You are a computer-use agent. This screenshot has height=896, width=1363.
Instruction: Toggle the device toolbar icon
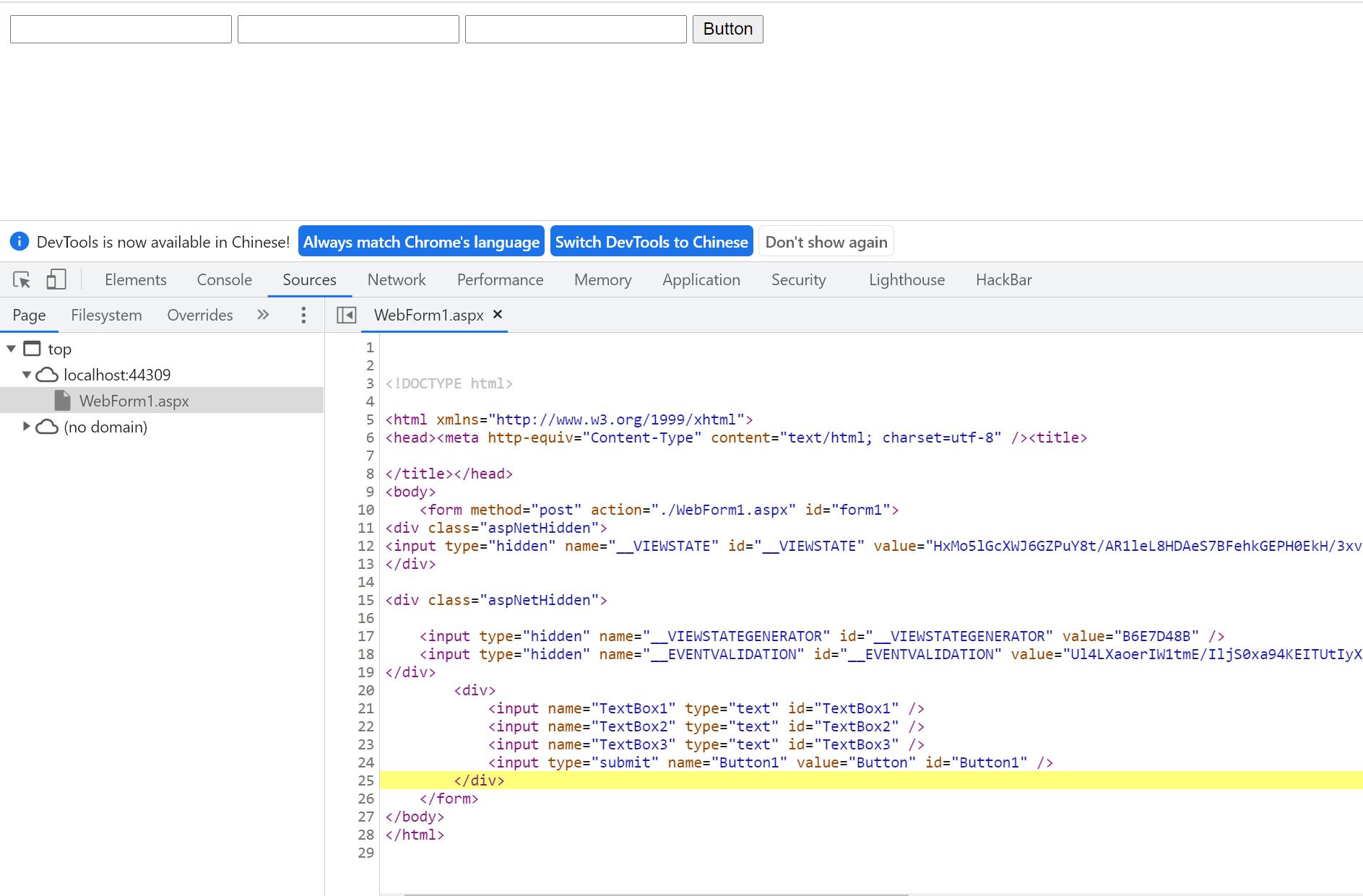[56, 279]
